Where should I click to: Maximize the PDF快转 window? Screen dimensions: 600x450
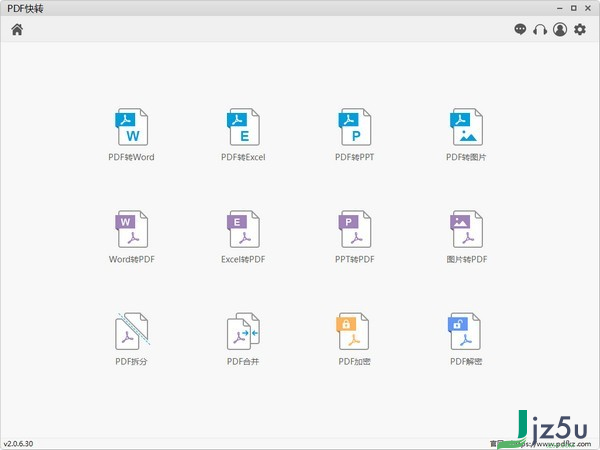pyautogui.click(x=574, y=8)
